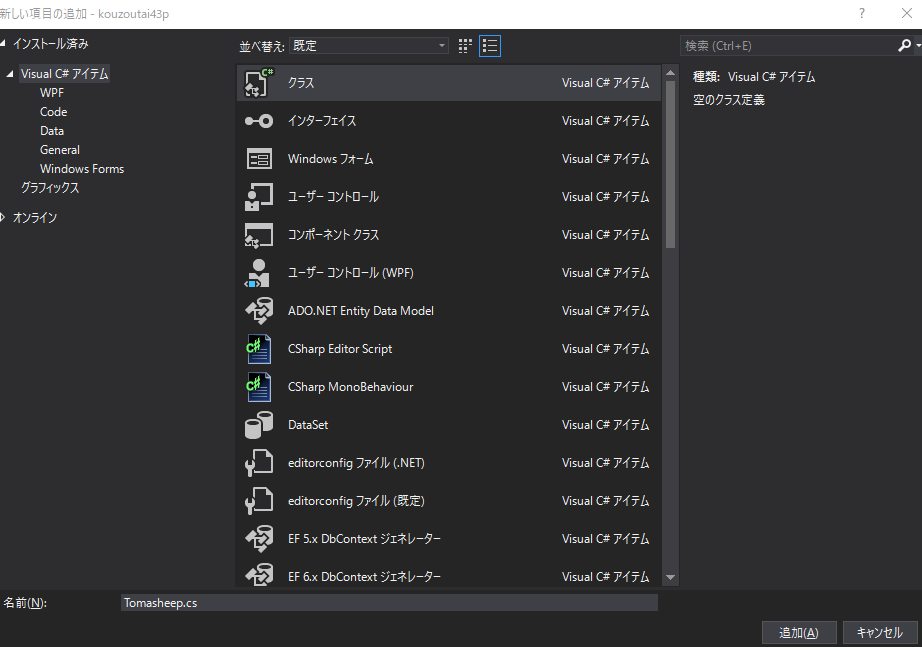Pick the editorconfig ファイル (既定) icon
The width and height of the screenshot is (922, 647).
pyautogui.click(x=259, y=501)
